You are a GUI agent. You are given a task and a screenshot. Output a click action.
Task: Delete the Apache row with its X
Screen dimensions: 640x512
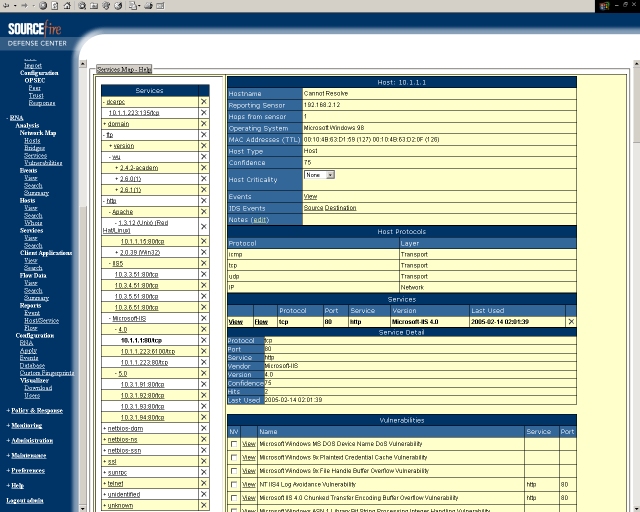204,212
